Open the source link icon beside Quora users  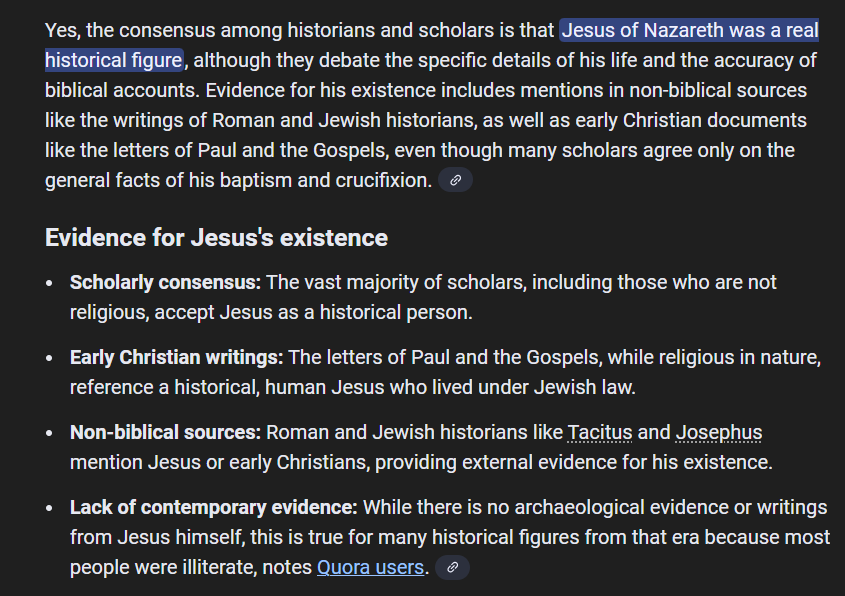click(453, 568)
